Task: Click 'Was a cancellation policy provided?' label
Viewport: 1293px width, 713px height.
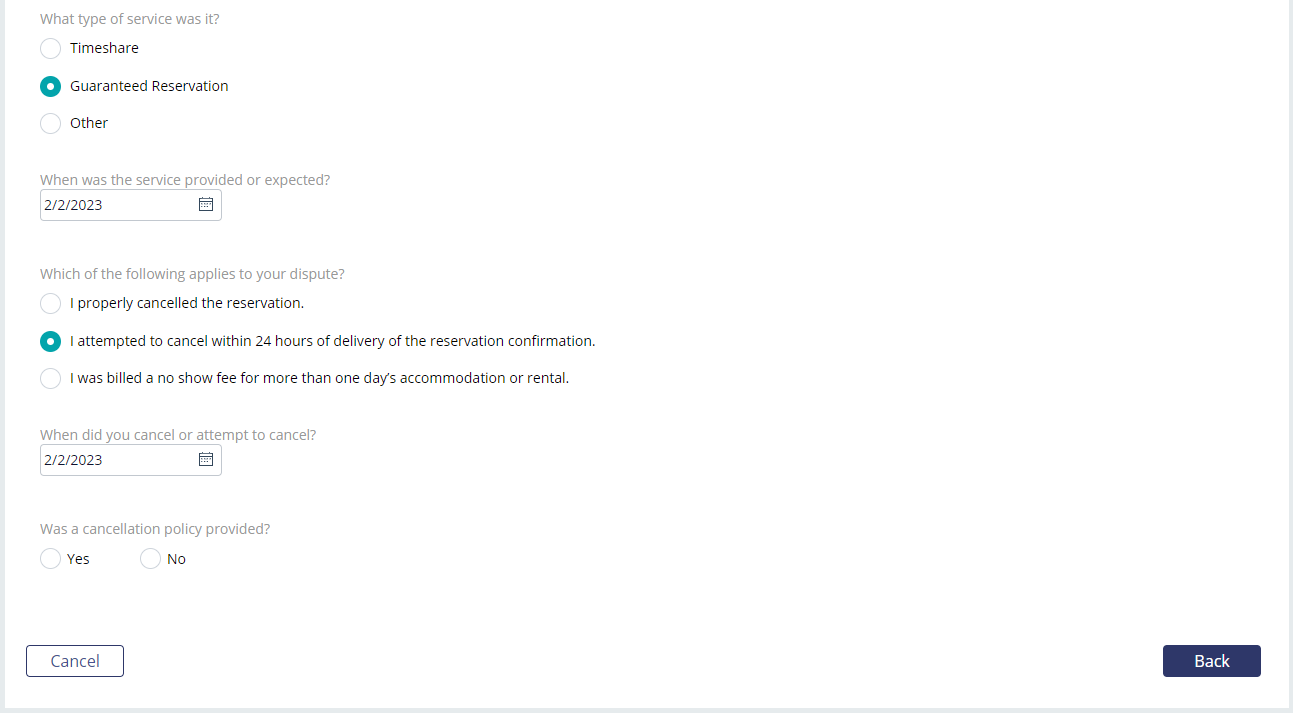Action: pyautogui.click(x=155, y=529)
